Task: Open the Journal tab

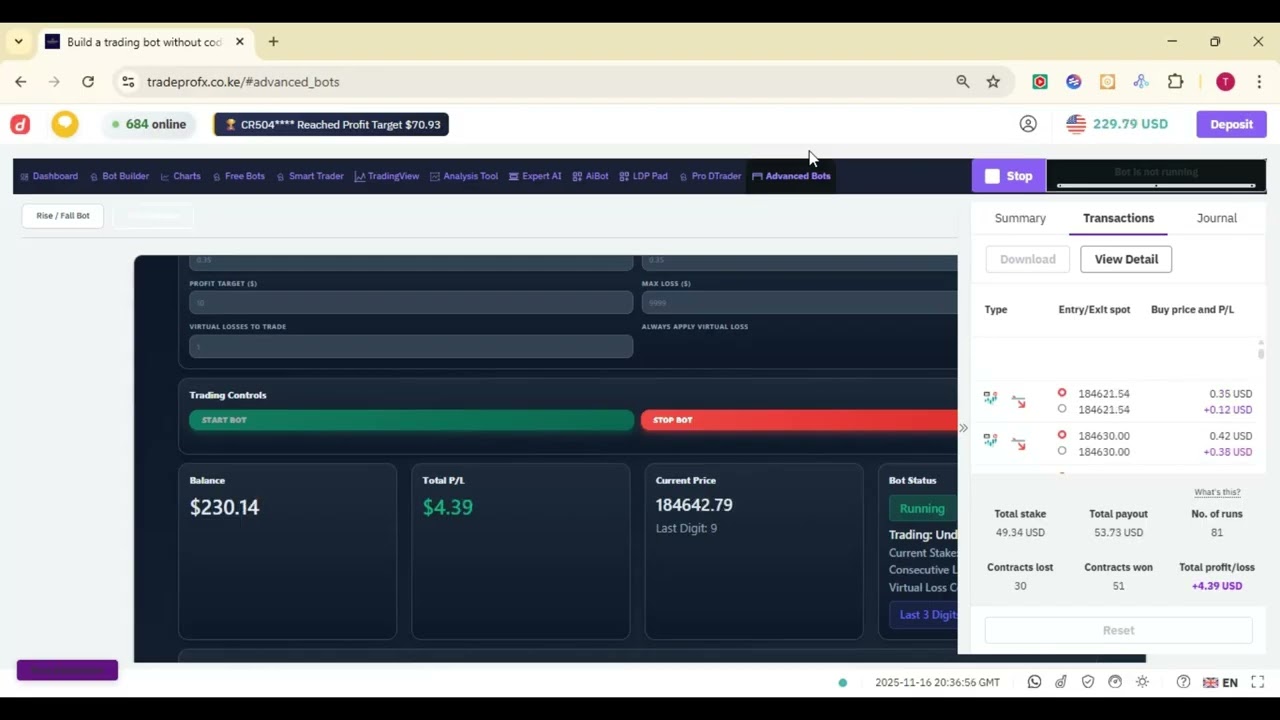Action: click(x=1216, y=218)
